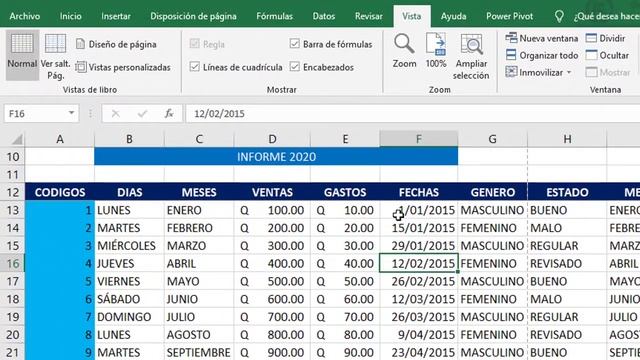Click the lightbulb Tell me icon

point(559,16)
